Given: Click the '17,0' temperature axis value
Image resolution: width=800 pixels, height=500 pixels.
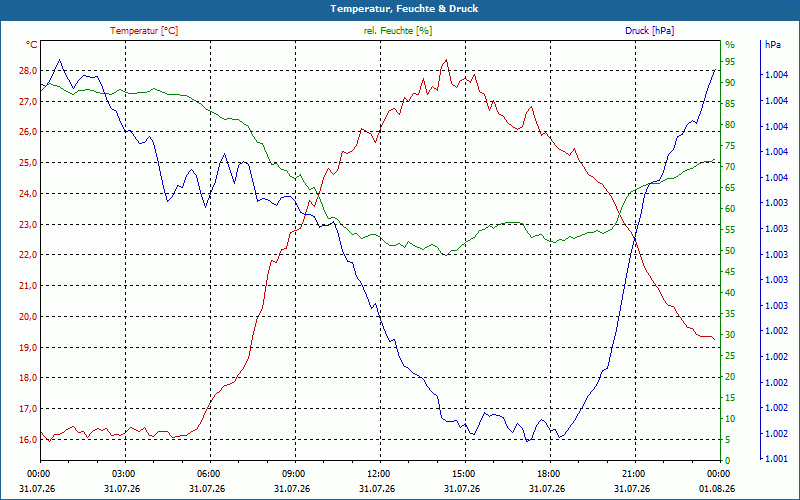Looking at the screenshot, I should tap(28, 409).
